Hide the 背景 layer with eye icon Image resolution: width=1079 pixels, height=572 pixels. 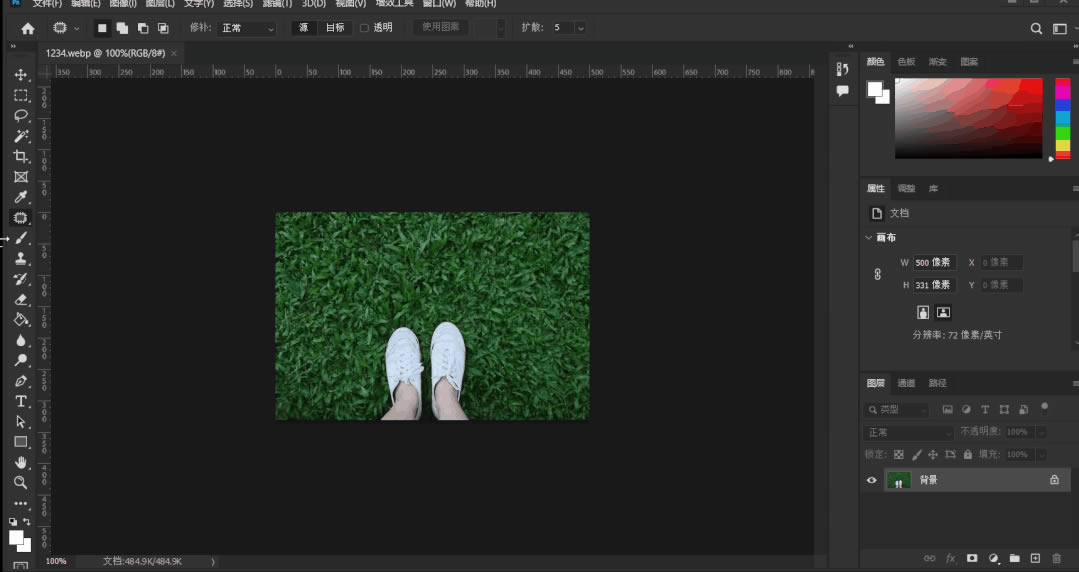(x=871, y=480)
